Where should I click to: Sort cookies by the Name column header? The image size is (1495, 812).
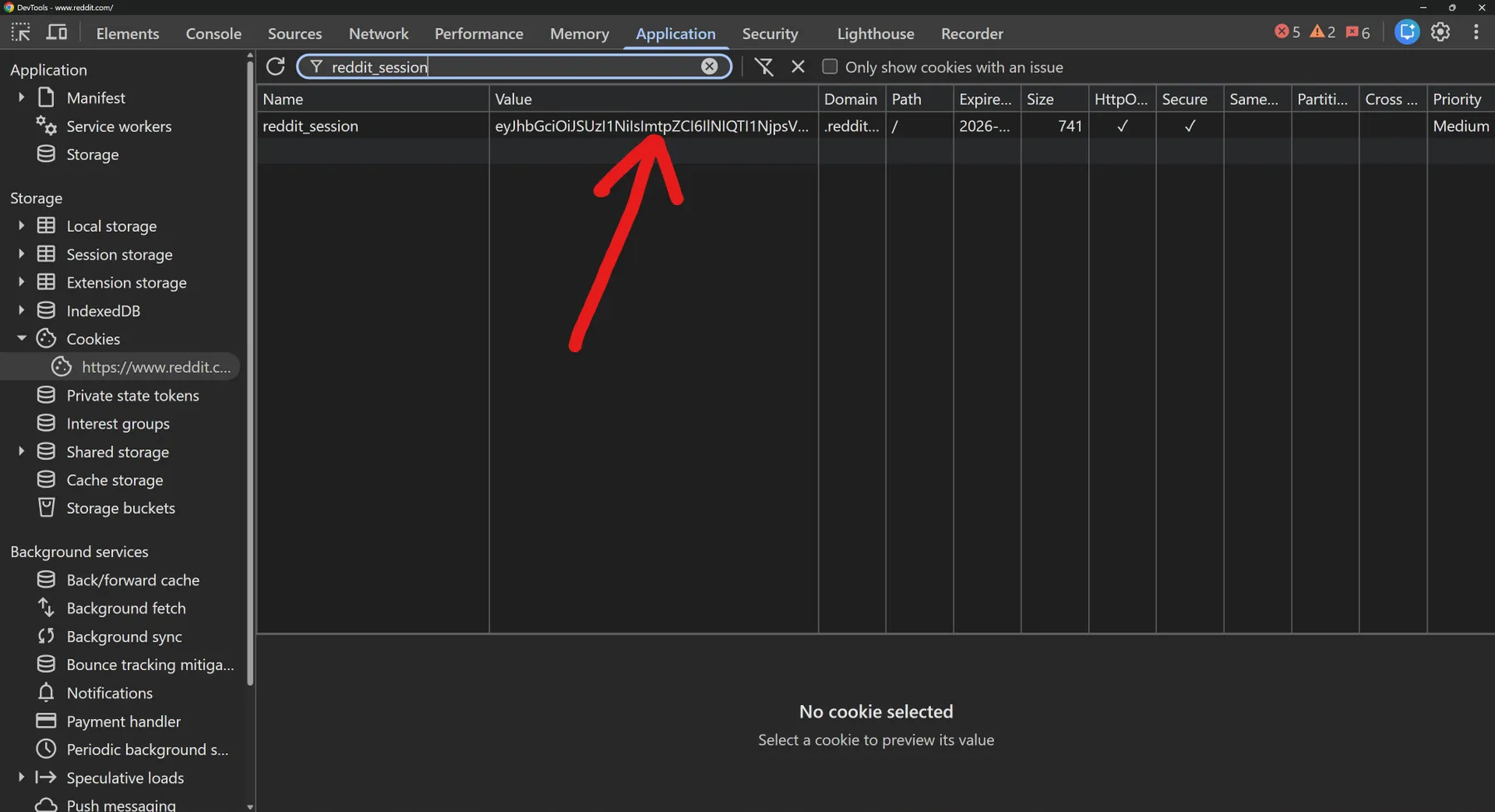point(373,99)
